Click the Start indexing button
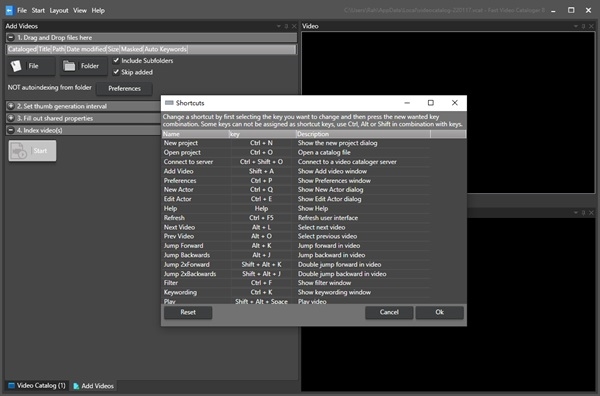The height and width of the screenshot is (396, 600). tap(33, 151)
